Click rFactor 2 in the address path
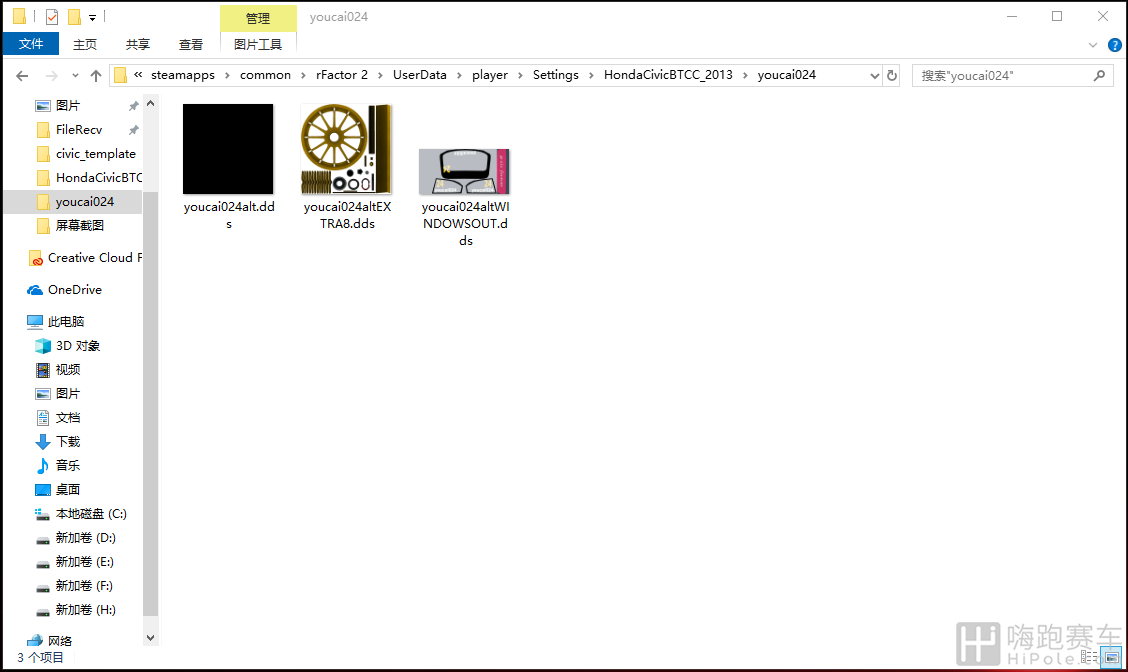 point(342,75)
